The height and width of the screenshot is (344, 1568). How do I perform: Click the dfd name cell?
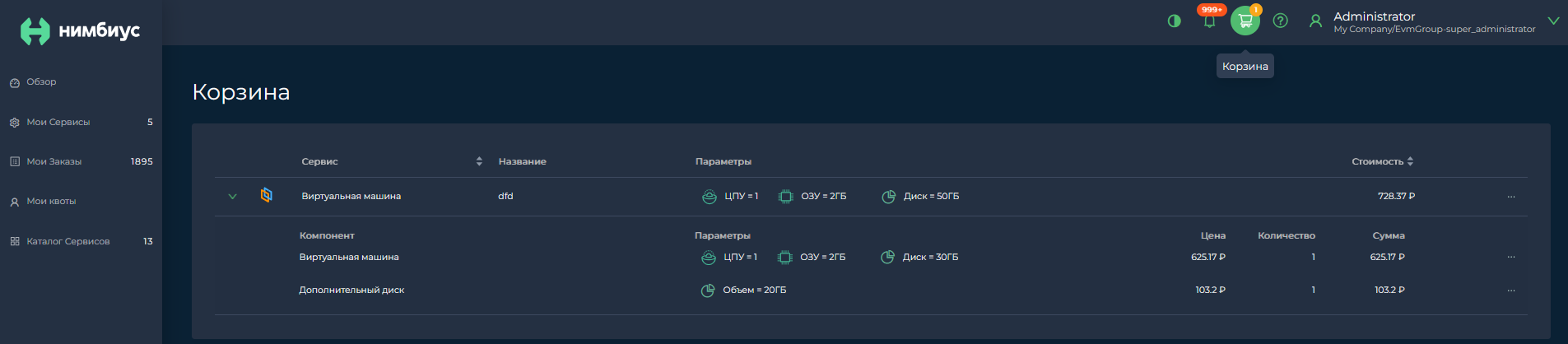(x=505, y=196)
